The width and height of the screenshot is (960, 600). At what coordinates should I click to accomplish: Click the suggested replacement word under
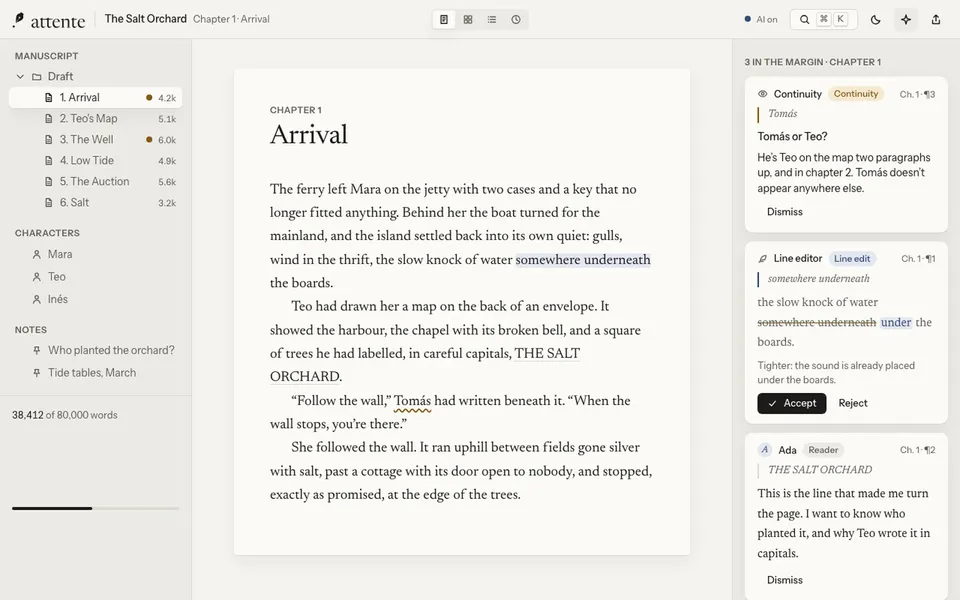[896, 323]
